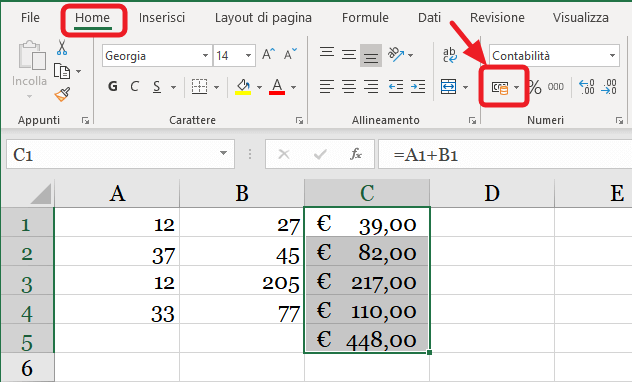Open the File tab
The height and width of the screenshot is (382, 632).
30,18
